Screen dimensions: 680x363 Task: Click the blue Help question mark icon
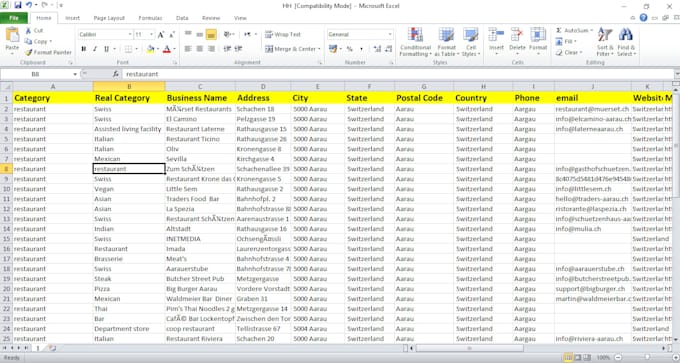[x=644, y=17]
